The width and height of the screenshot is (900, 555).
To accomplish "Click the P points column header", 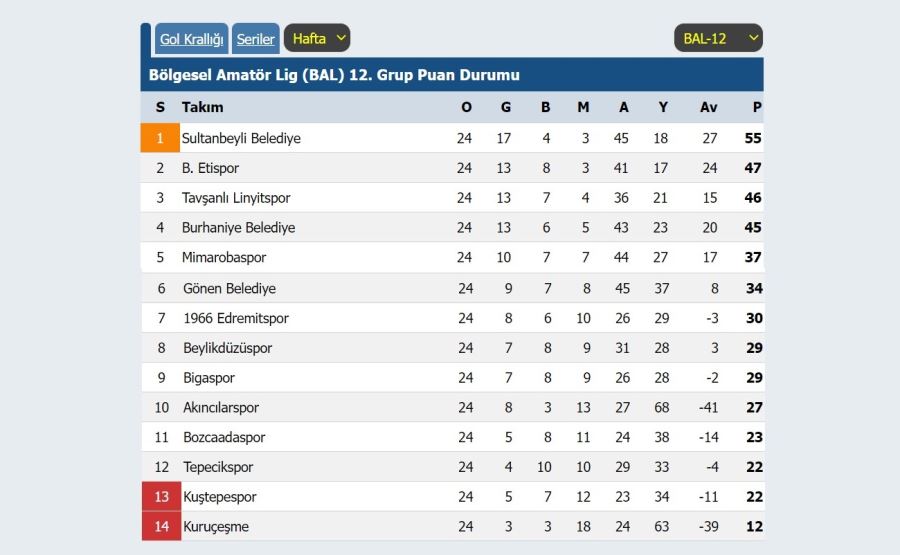I will click(757, 107).
